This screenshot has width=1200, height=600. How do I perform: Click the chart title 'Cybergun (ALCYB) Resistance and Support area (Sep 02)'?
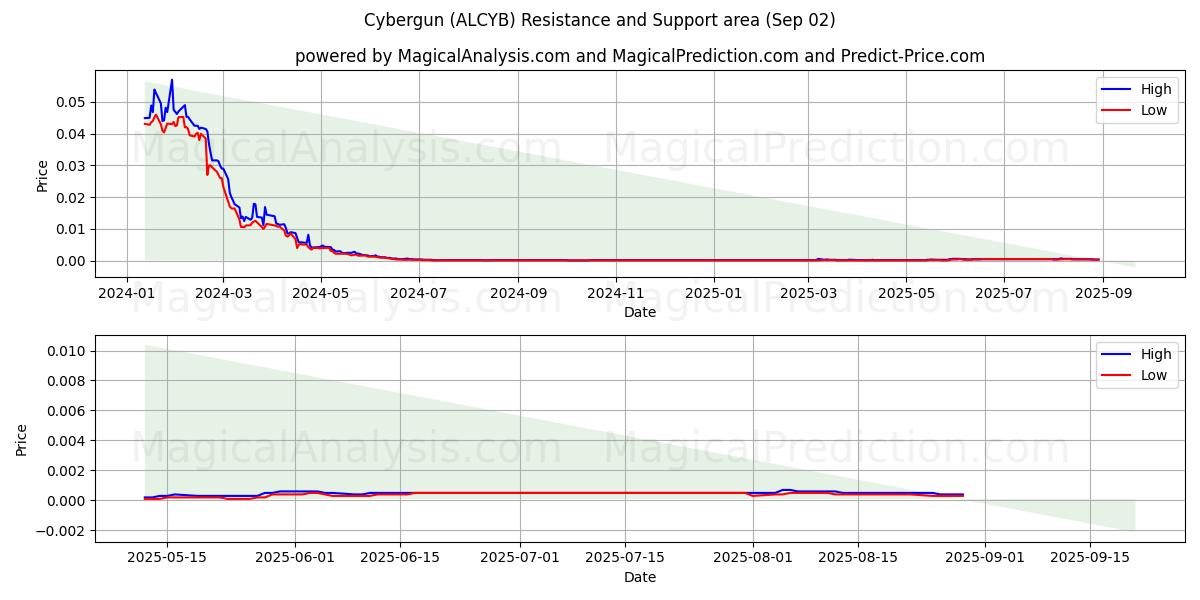pos(600,20)
